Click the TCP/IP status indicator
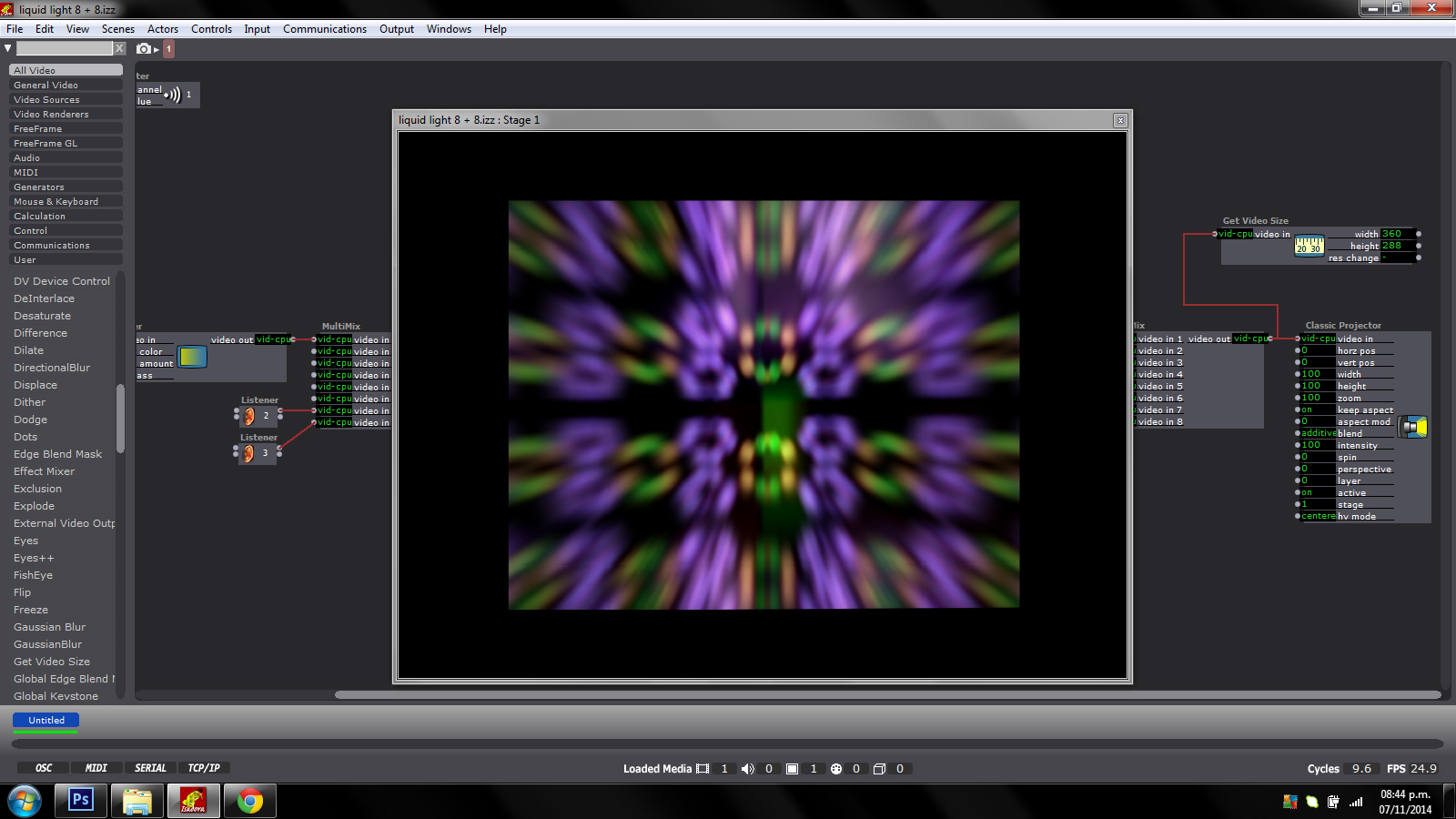The height and width of the screenshot is (819, 1456). (x=204, y=768)
